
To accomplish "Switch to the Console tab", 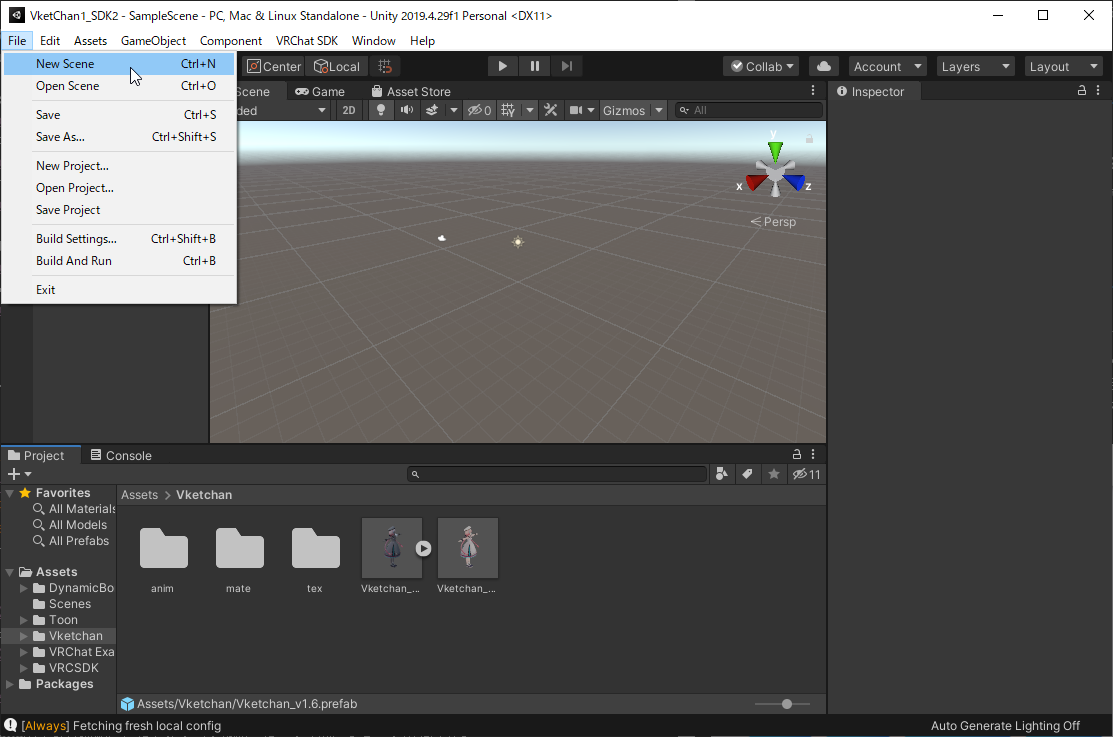I will pyautogui.click(x=121, y=455).
